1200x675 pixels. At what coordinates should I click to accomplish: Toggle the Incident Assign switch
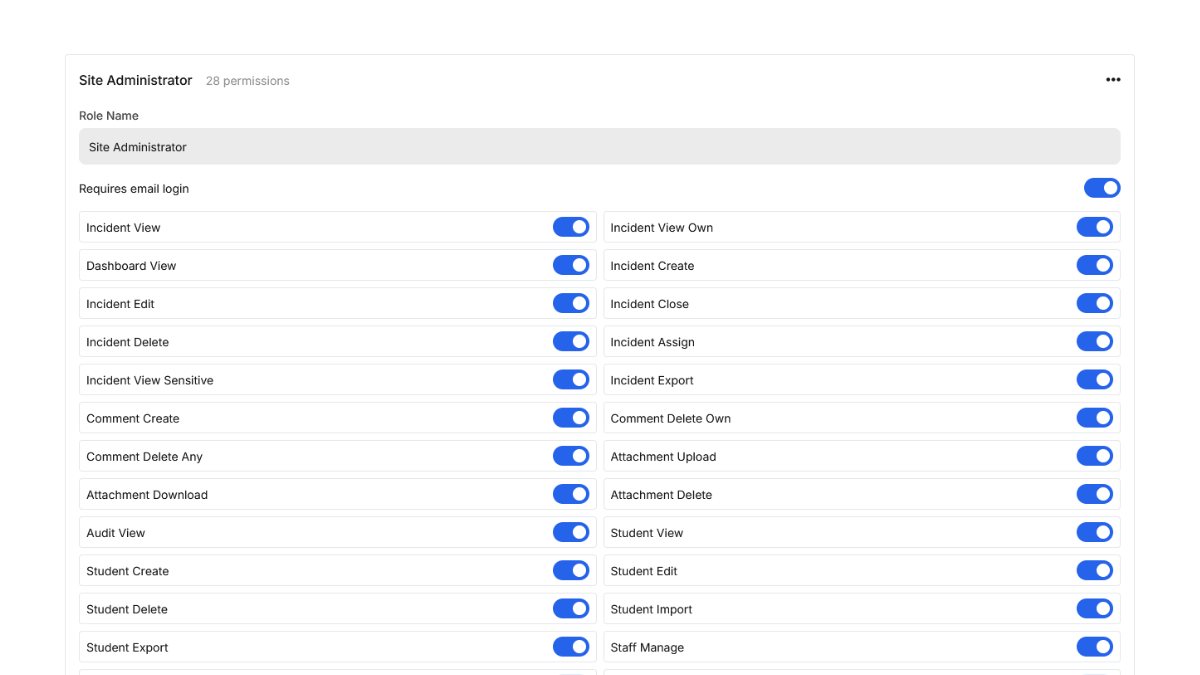tap(1094, 341)
